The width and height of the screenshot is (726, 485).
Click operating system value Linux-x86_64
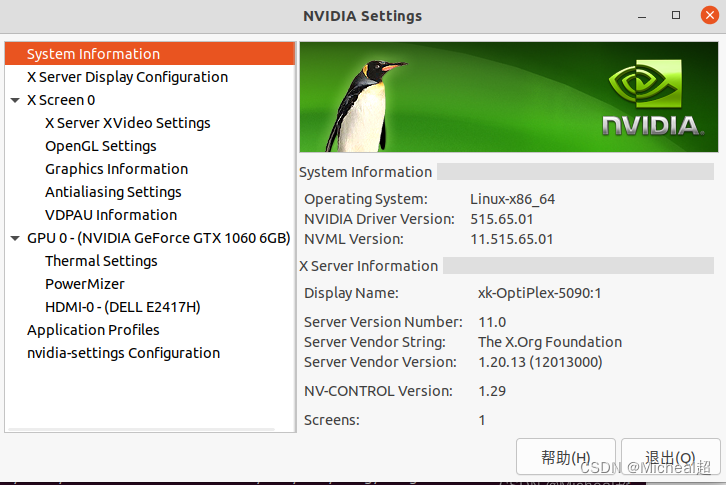512,199
